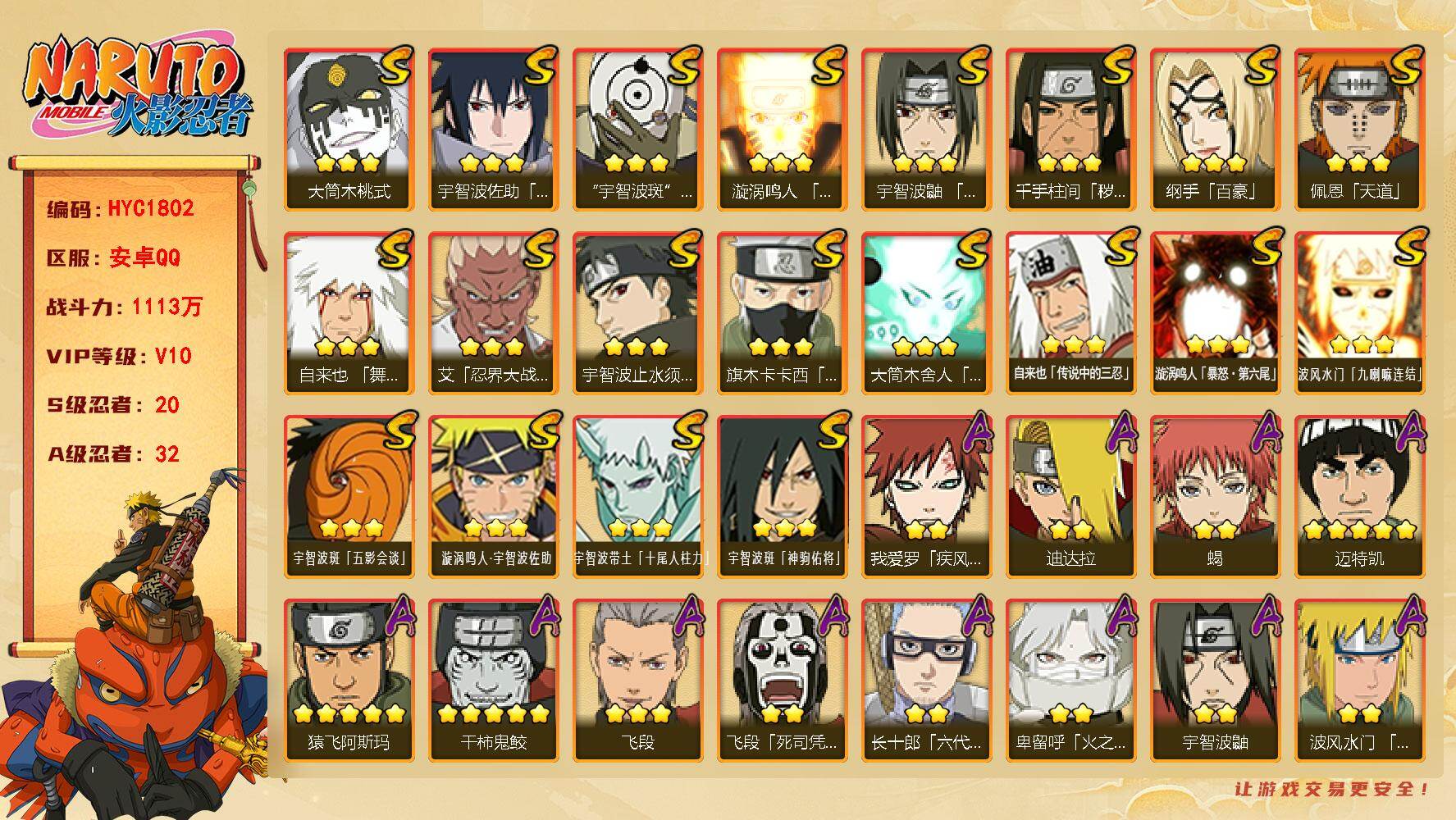
Task: Select the 自来也「传说中的三忍」 card
Action: point(1070,313)
